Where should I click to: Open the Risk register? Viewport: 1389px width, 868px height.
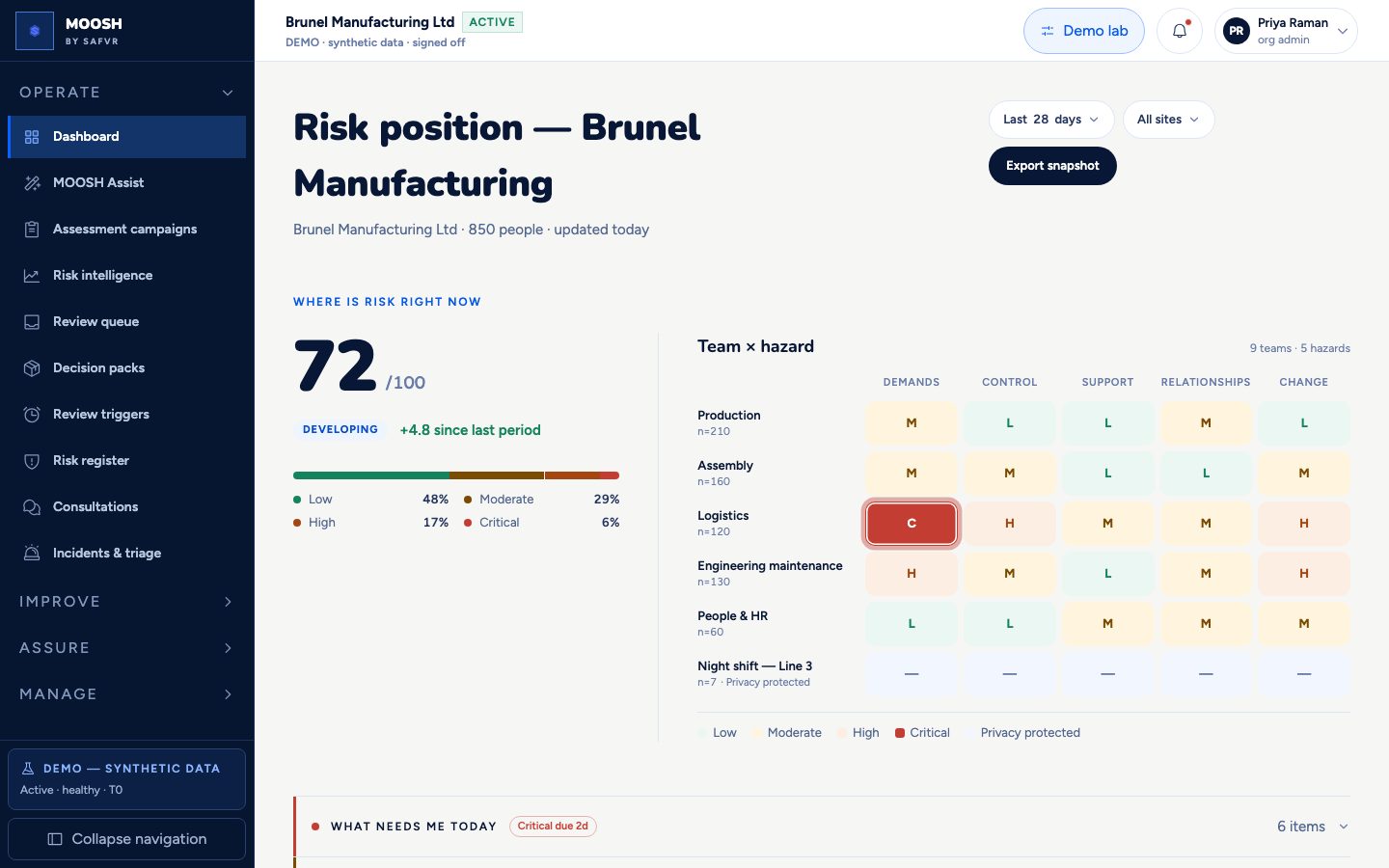(126, 461)
